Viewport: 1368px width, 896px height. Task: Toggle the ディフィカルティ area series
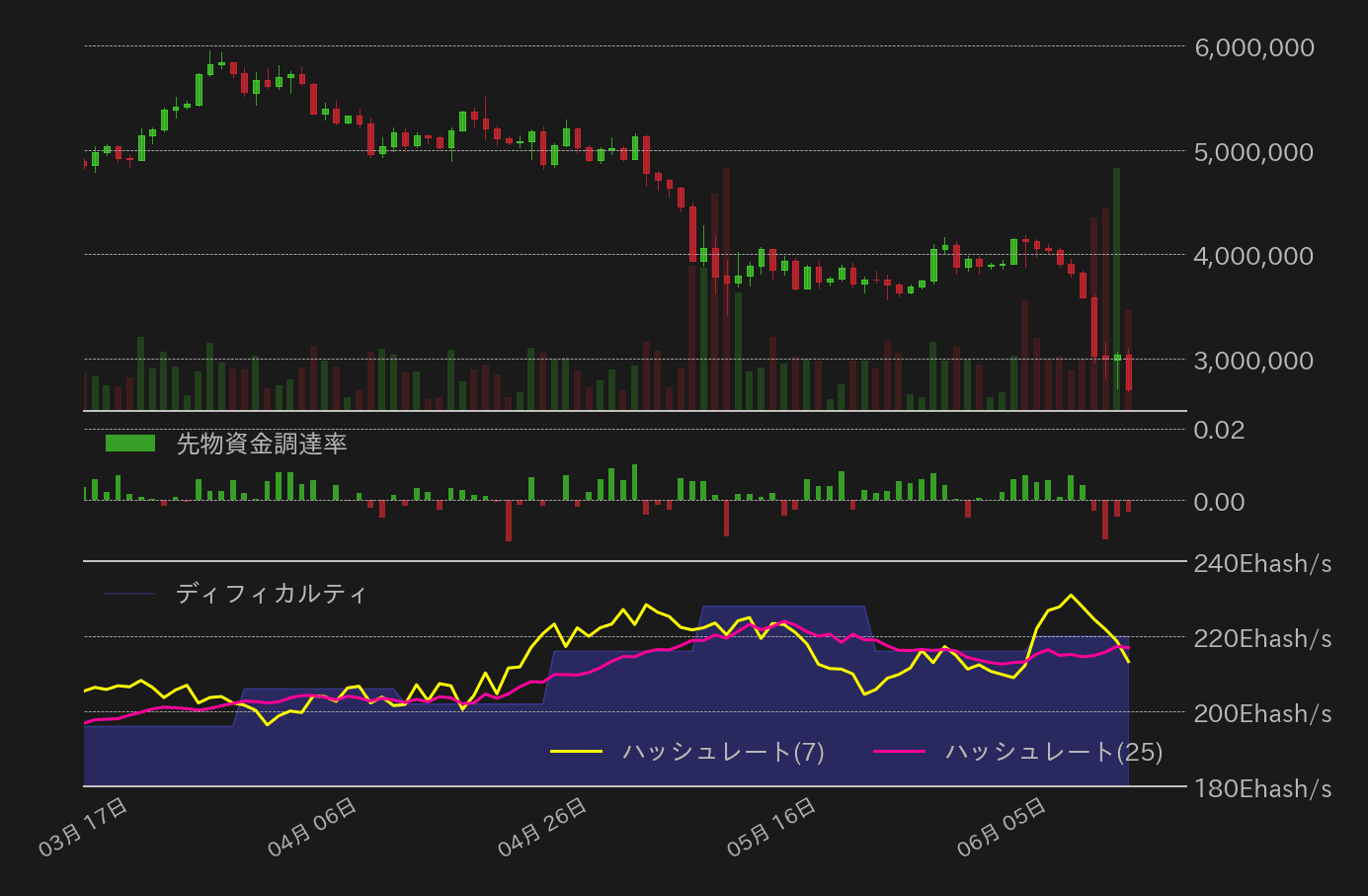[272, 594]
